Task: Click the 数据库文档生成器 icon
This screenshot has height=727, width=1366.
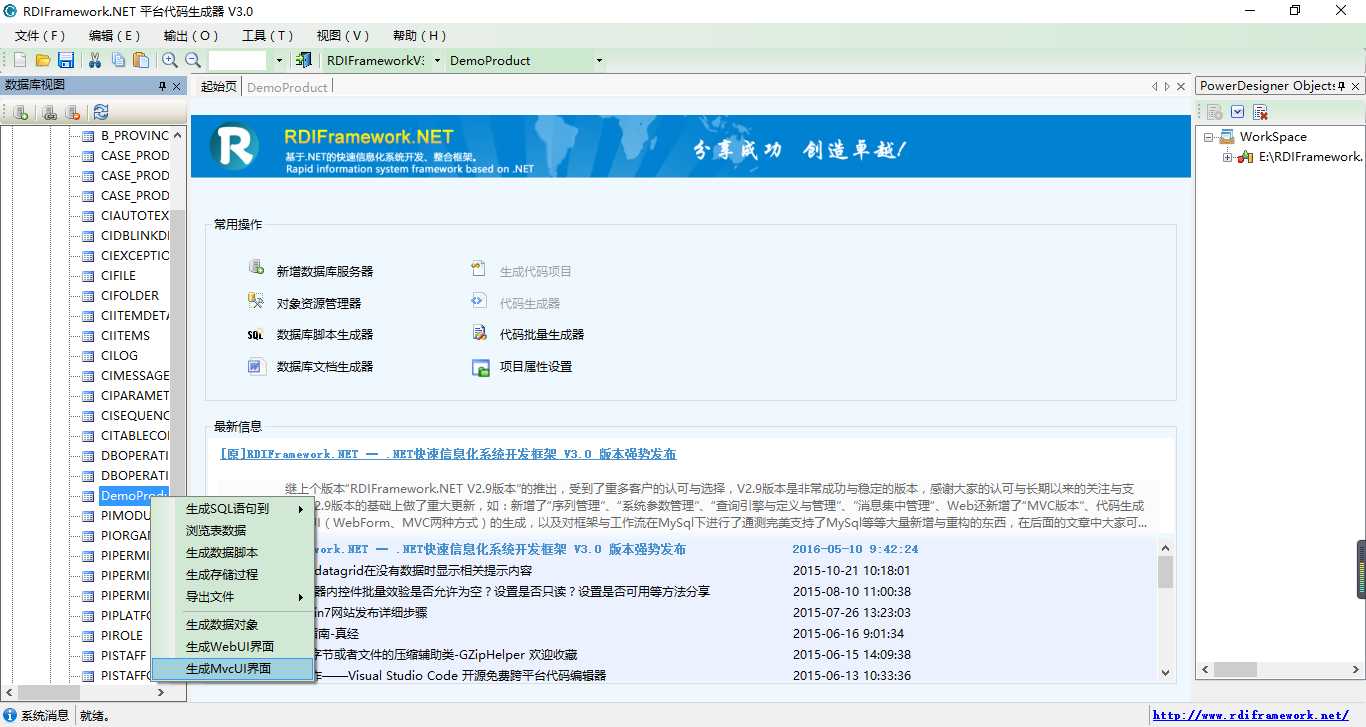Action: [256, 366]
